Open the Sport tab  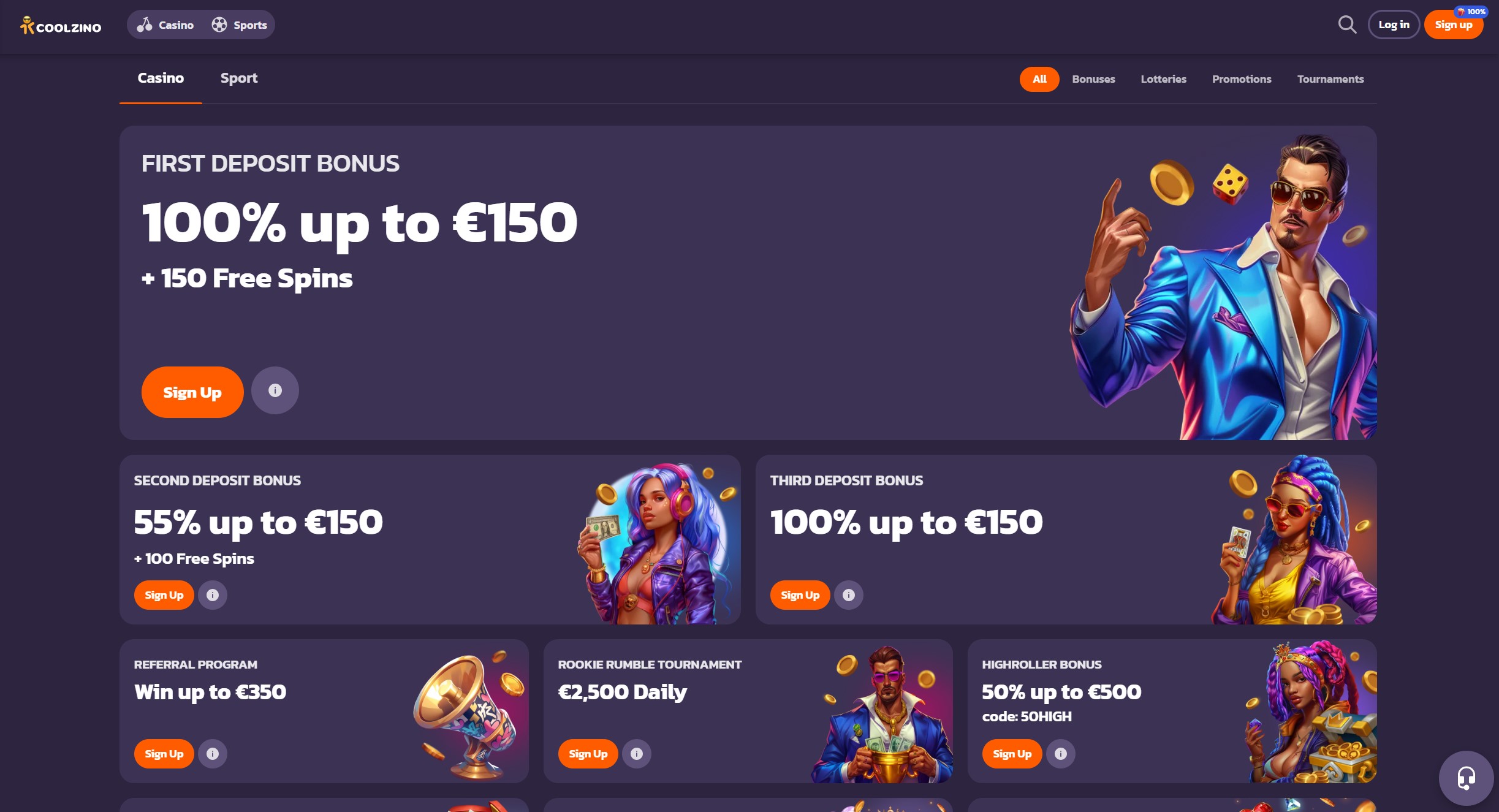pos(239,78)
